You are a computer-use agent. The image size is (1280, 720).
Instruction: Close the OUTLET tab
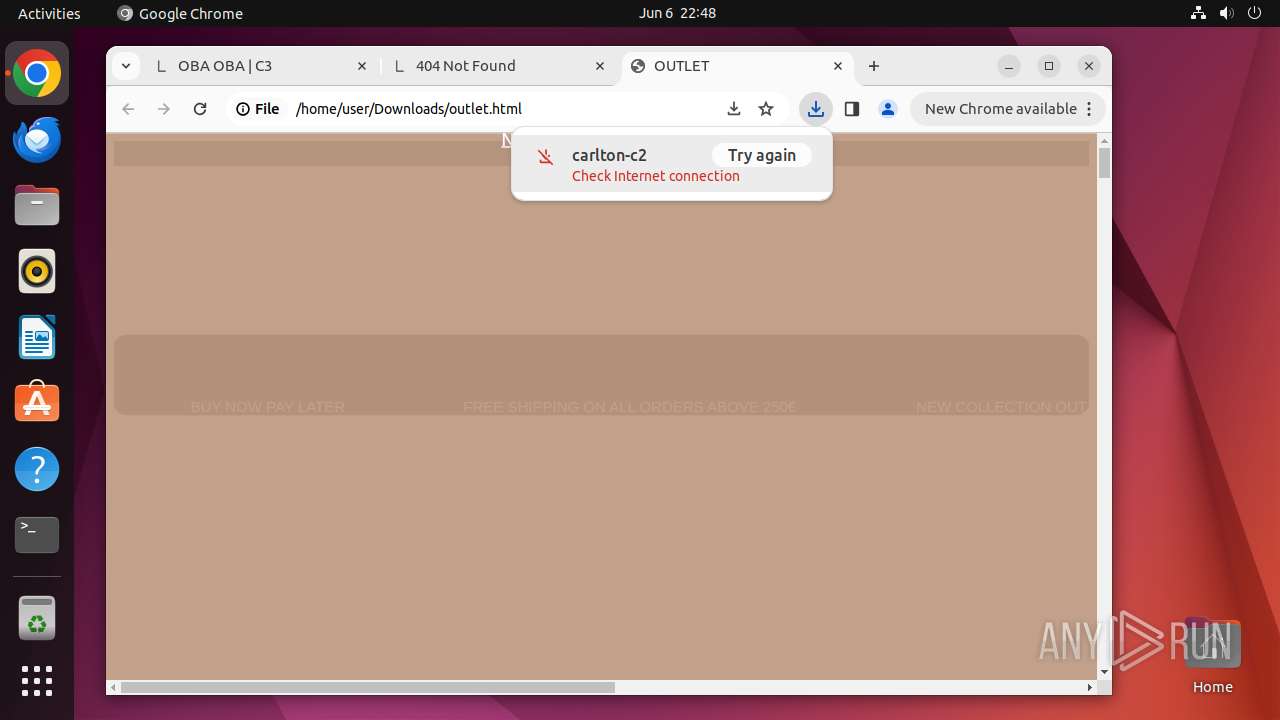tap(838, 66)
